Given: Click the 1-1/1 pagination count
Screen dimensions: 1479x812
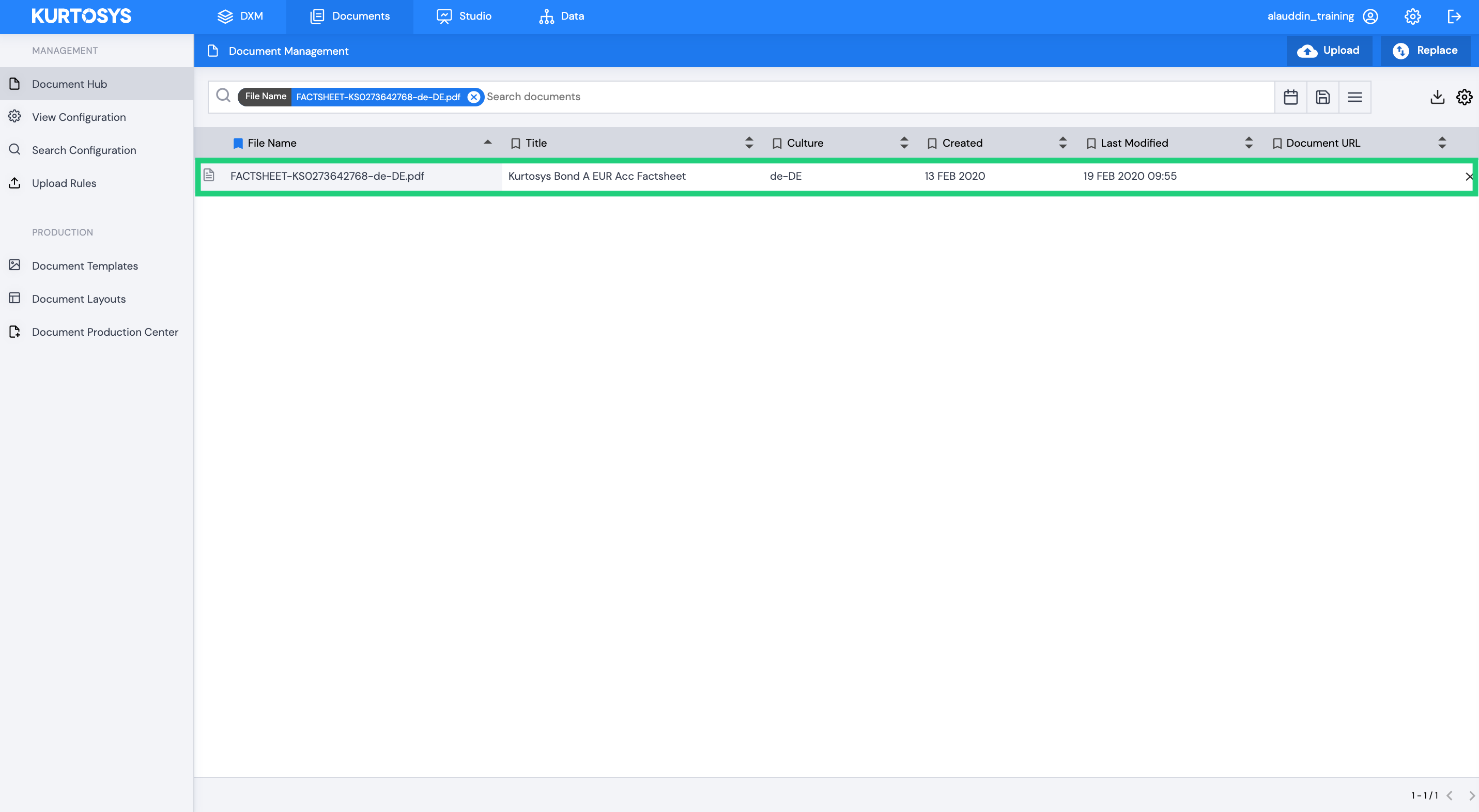Looking at the screenshot, I should tap(1424, 795).
